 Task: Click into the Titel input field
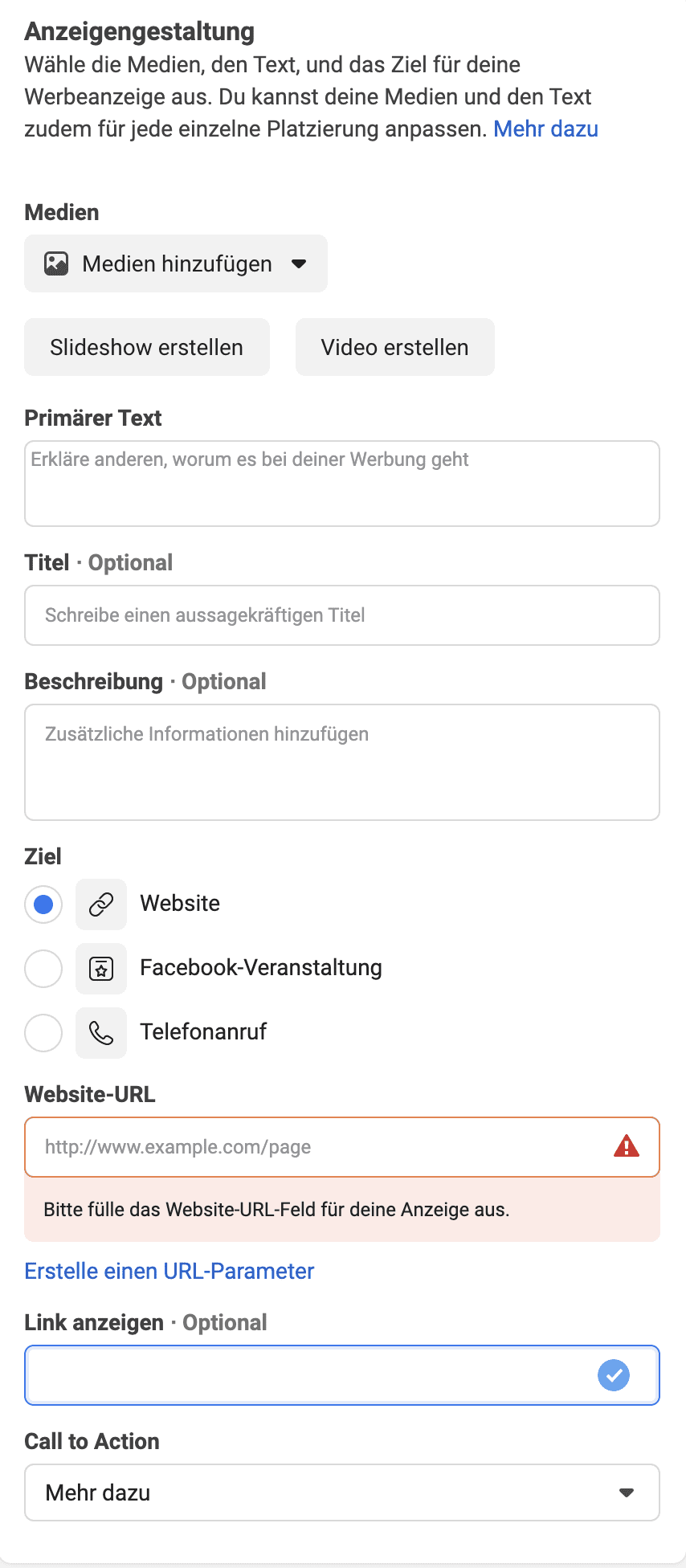click(342, 615)
